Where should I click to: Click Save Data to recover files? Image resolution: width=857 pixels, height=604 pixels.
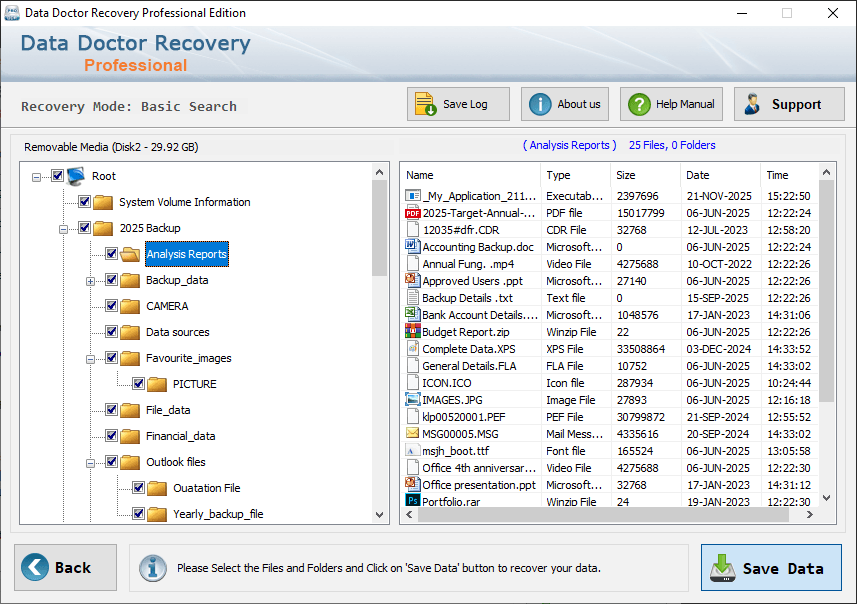tap(771, 567)
